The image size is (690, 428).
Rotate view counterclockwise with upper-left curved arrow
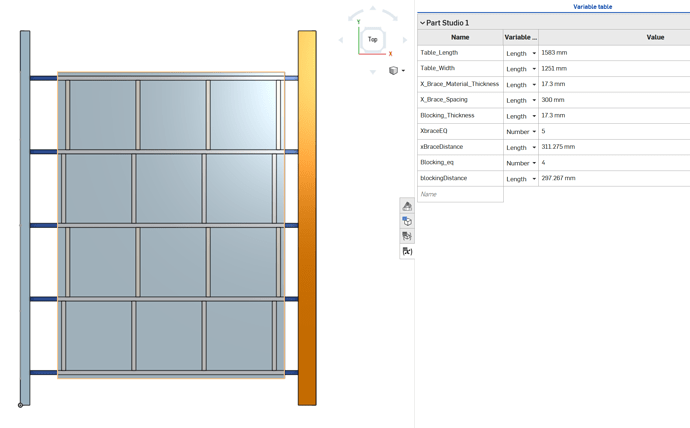[x=356, y=15]
